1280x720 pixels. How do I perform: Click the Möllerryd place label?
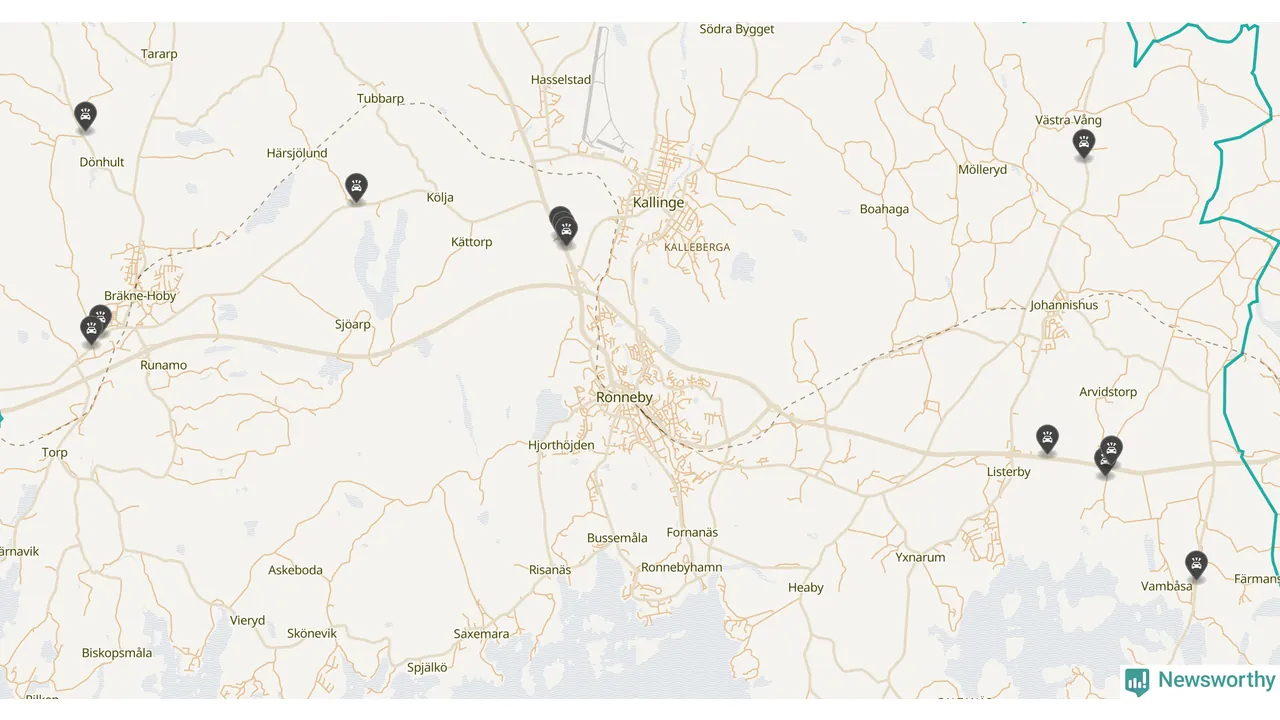tap(982, 170)
